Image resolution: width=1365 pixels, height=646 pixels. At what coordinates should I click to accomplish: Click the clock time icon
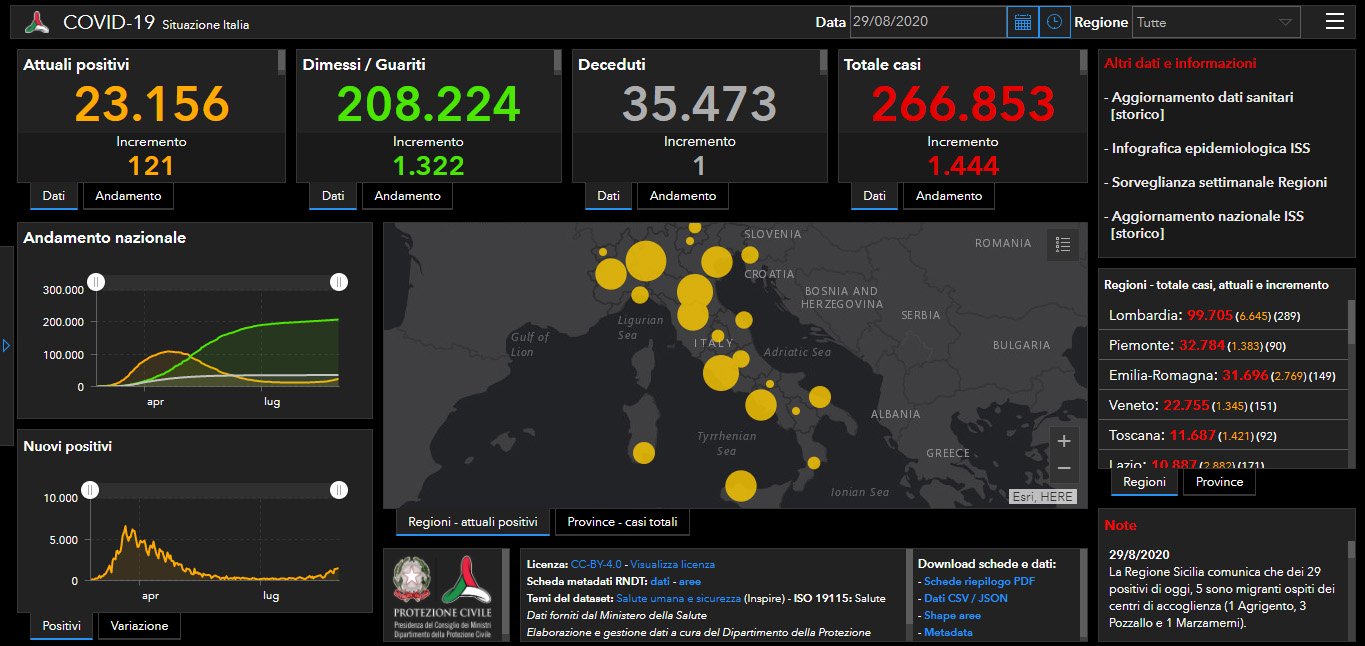[x=1054, y=22]
